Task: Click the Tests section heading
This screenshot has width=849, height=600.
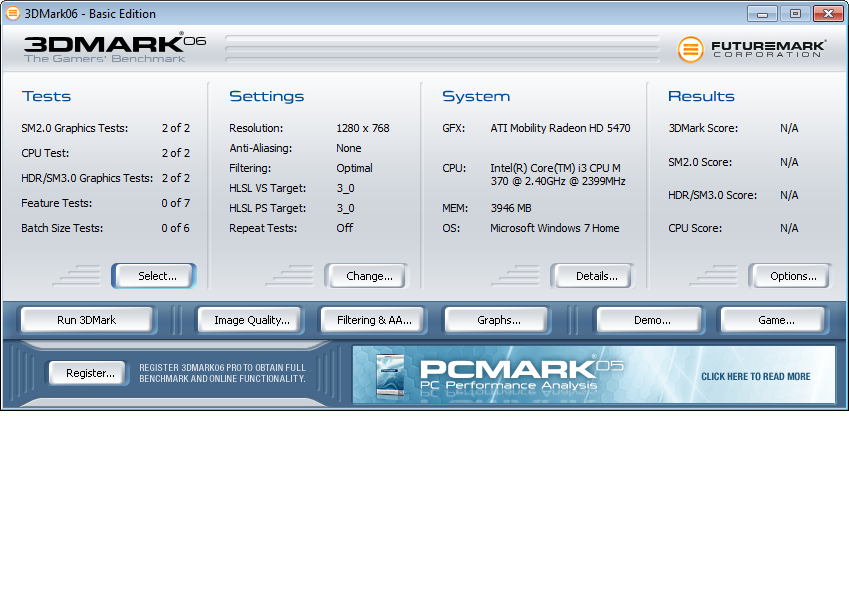Action: click(x=46, y=96)
